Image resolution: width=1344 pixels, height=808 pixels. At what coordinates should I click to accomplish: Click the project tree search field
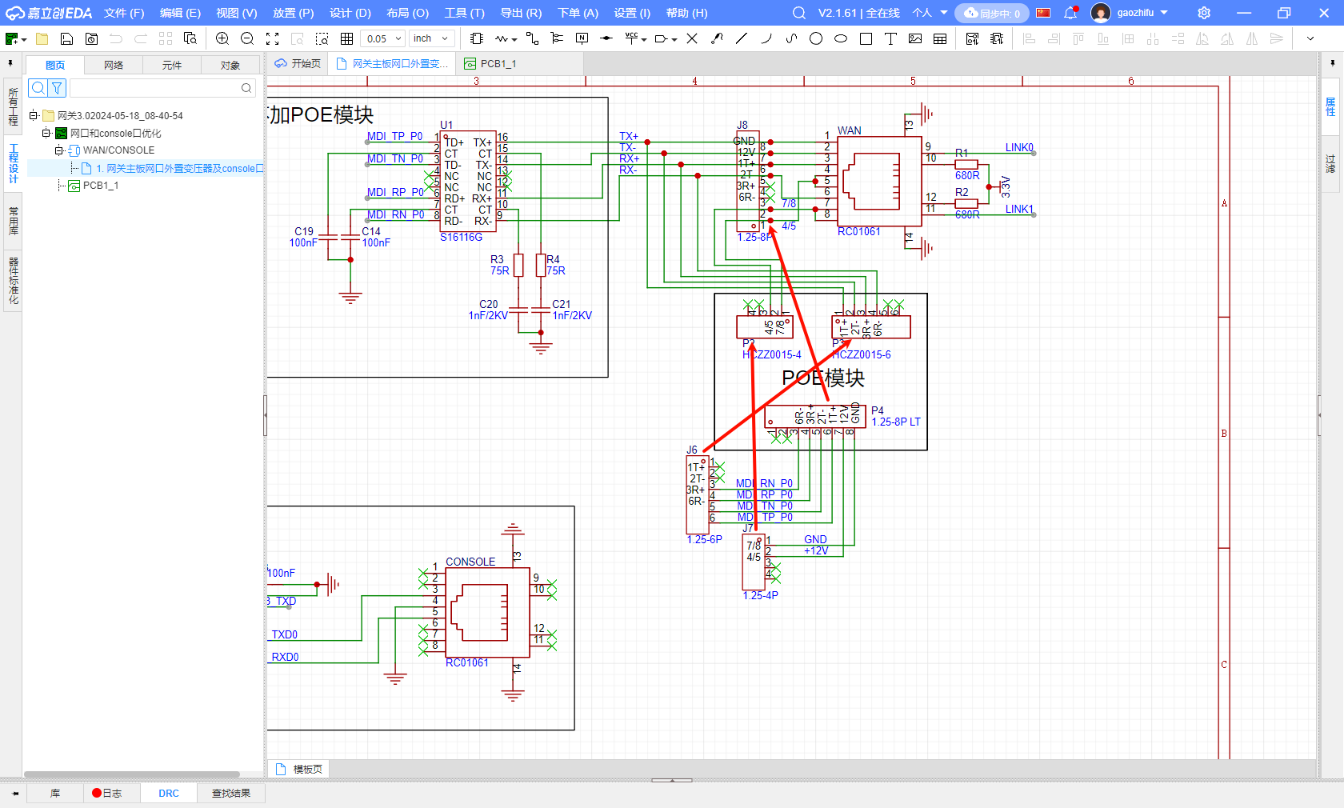click(x=160, y=88)
